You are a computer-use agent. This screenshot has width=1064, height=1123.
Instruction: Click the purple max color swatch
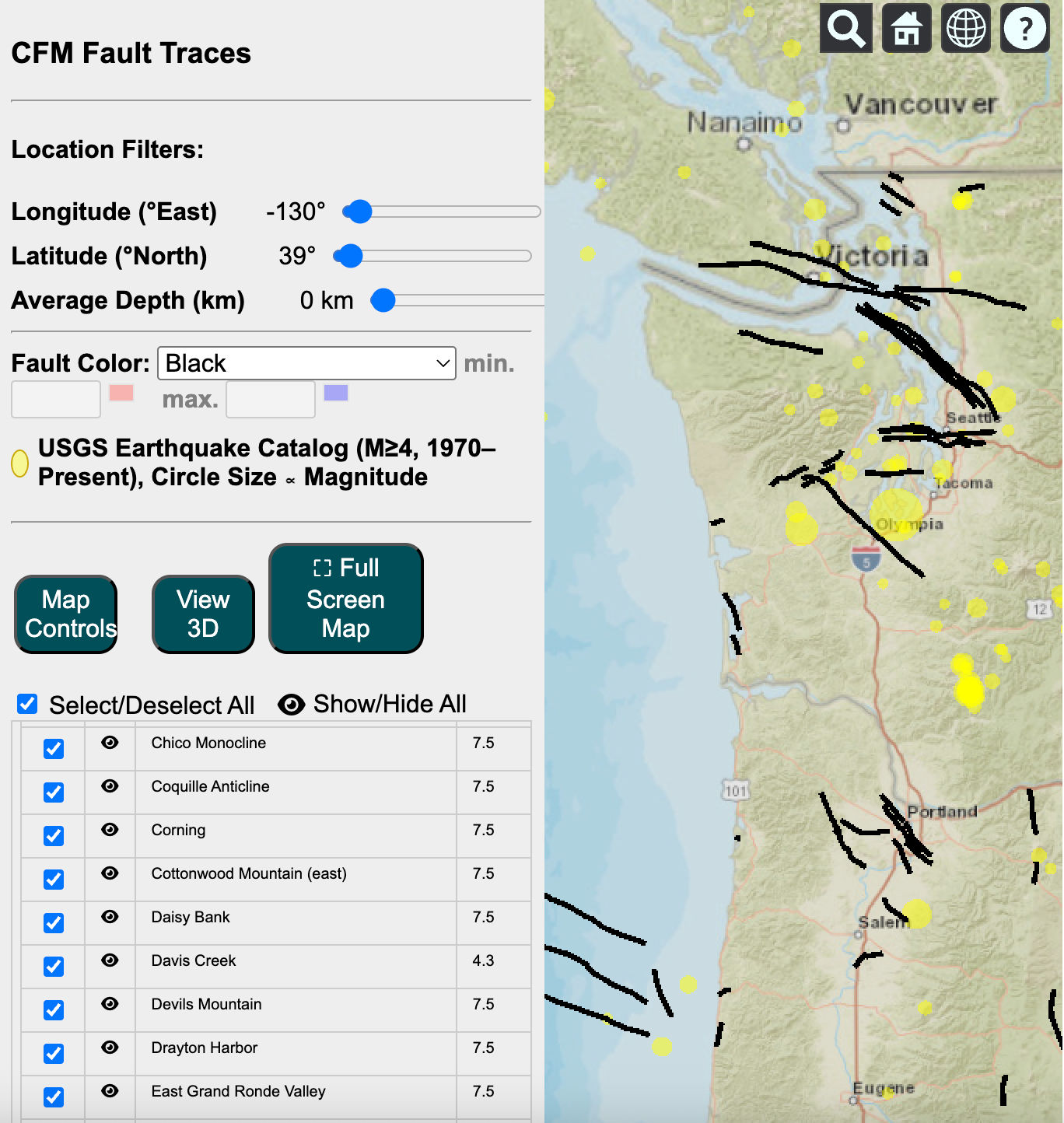[335, 393]
